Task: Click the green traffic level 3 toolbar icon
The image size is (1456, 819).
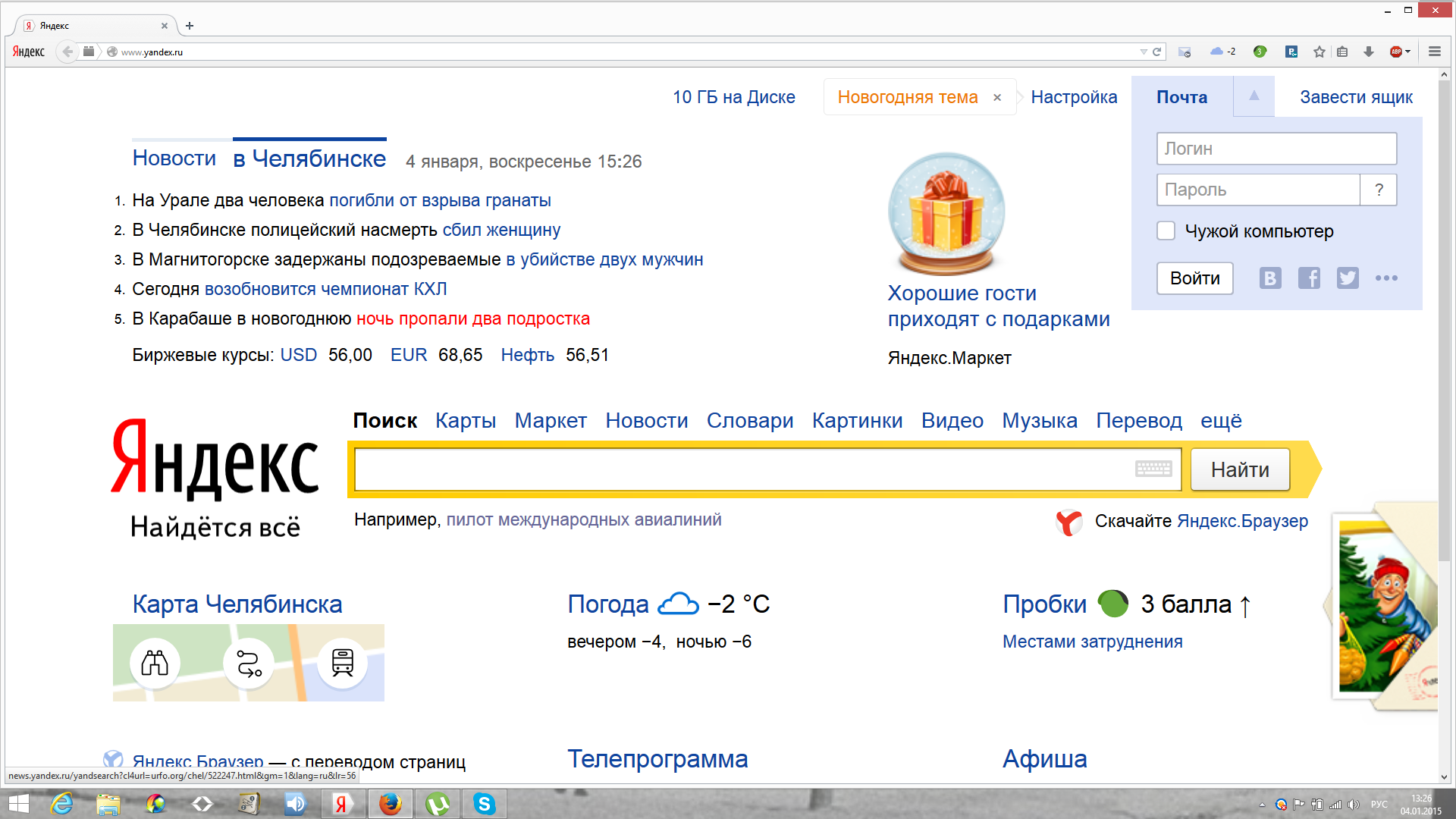Action: click(x=1260, y=52)
